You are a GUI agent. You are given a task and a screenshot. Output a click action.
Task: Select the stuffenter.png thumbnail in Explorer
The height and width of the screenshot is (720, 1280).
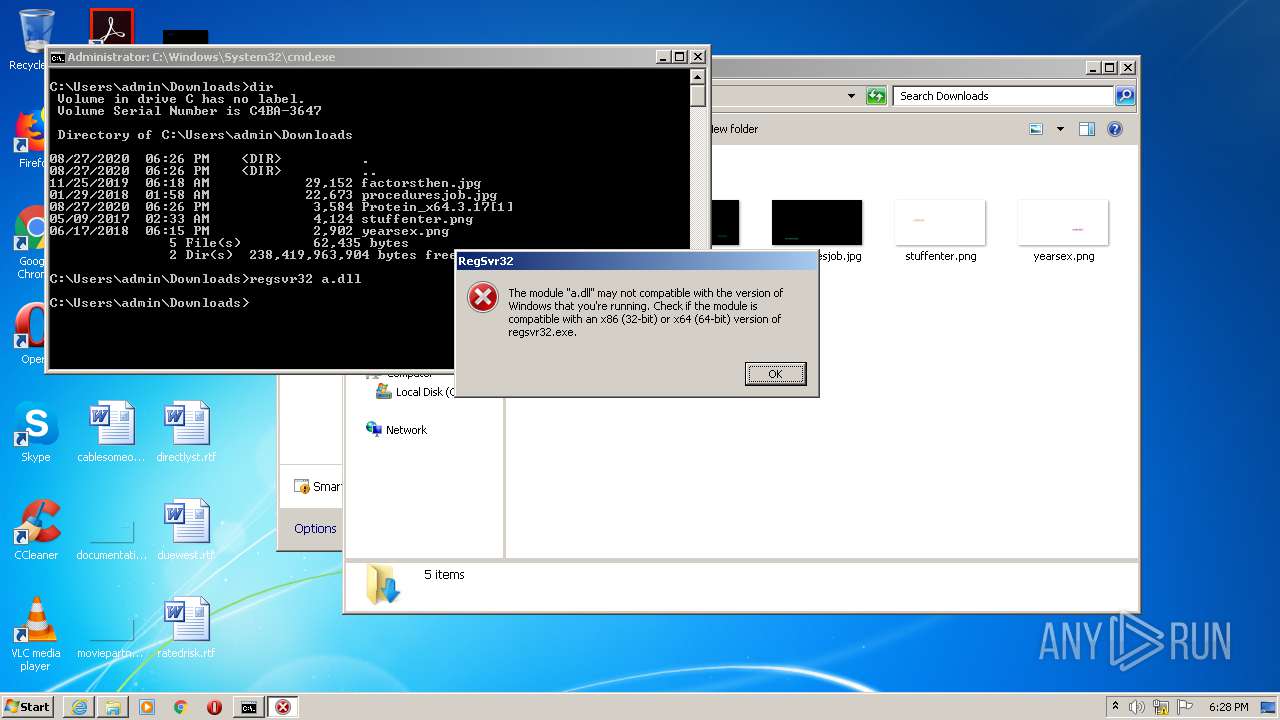click(x=940, y=222)
